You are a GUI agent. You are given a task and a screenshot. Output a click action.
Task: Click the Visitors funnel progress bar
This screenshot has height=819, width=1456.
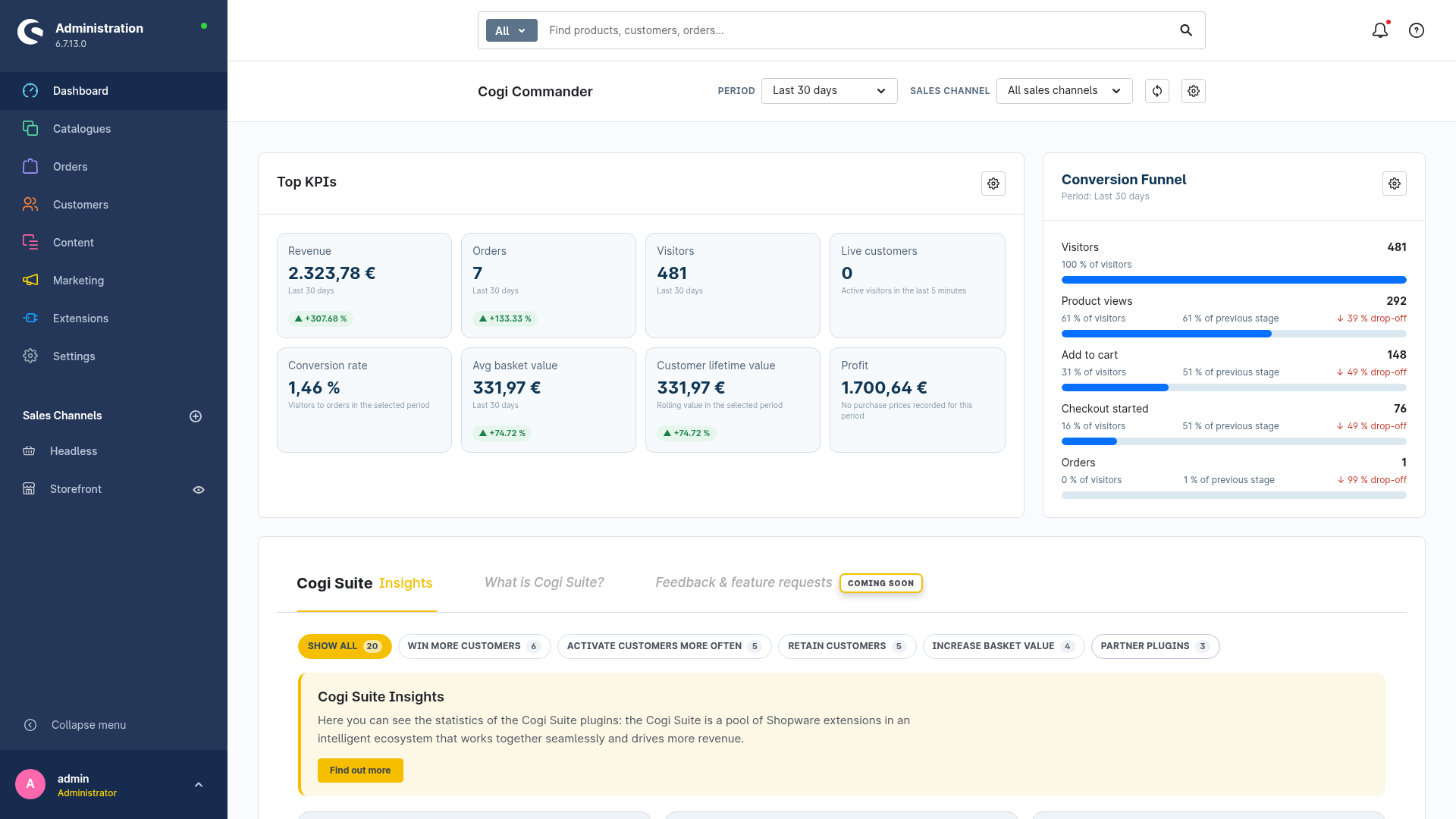click(1234, 280)
